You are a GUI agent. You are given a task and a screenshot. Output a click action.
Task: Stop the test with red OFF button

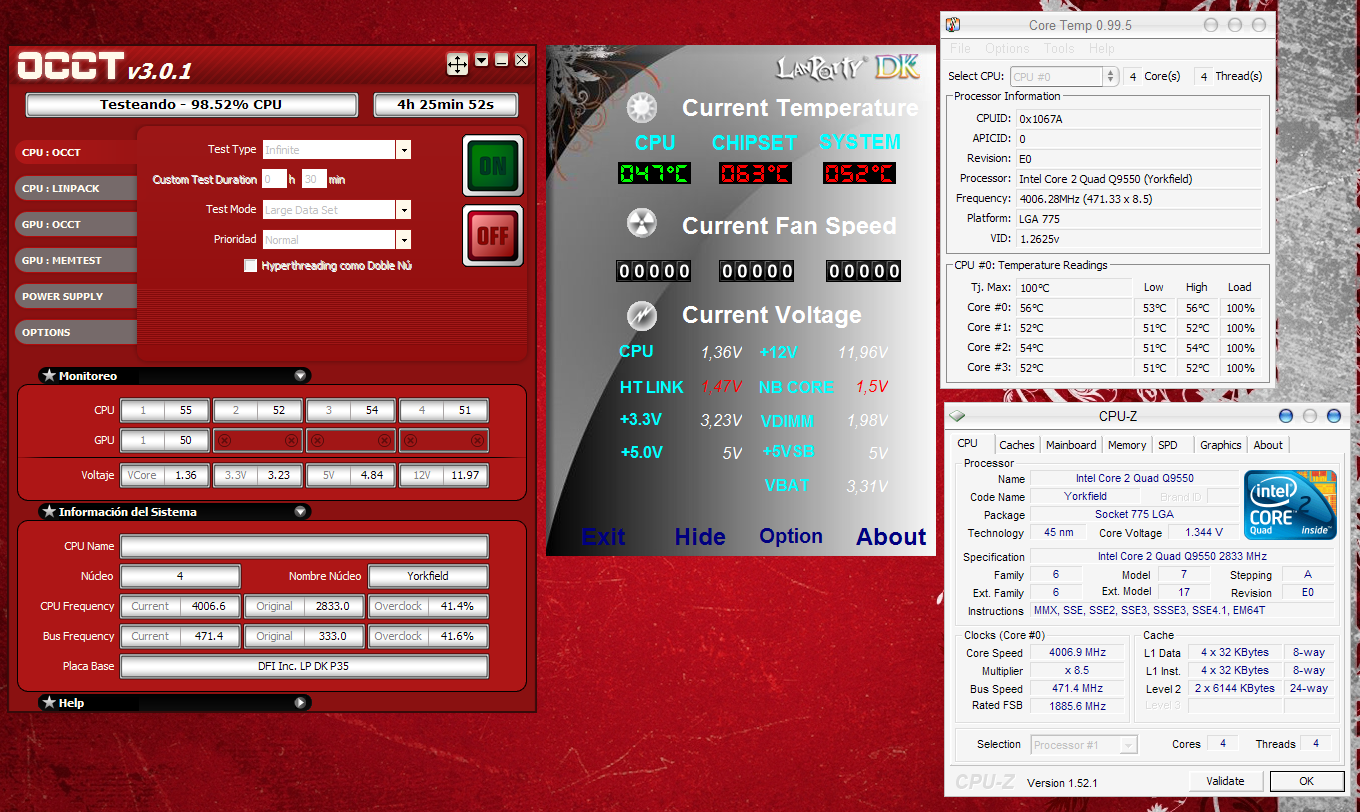pos(492,236)
